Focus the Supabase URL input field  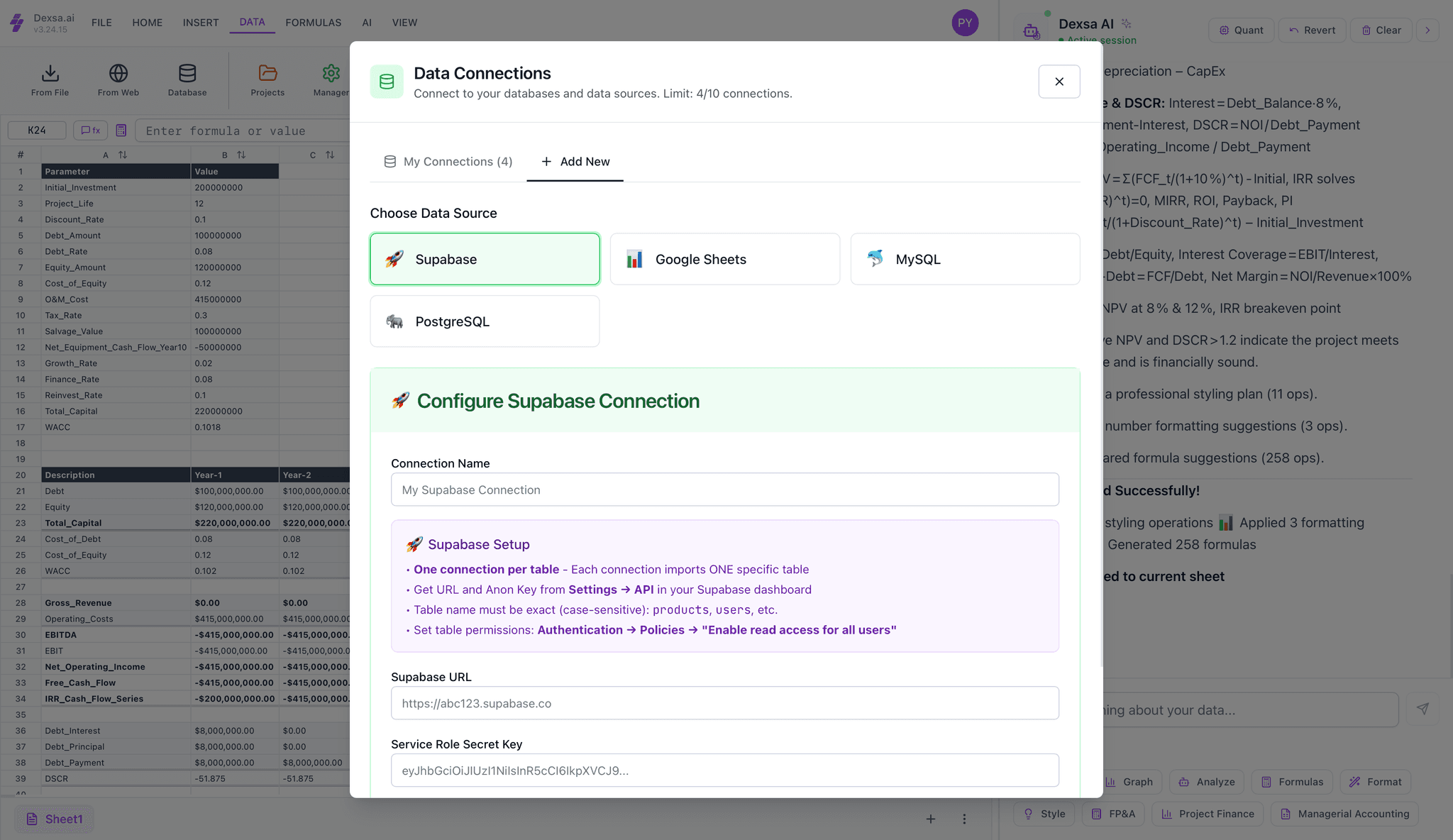[724, 703]
